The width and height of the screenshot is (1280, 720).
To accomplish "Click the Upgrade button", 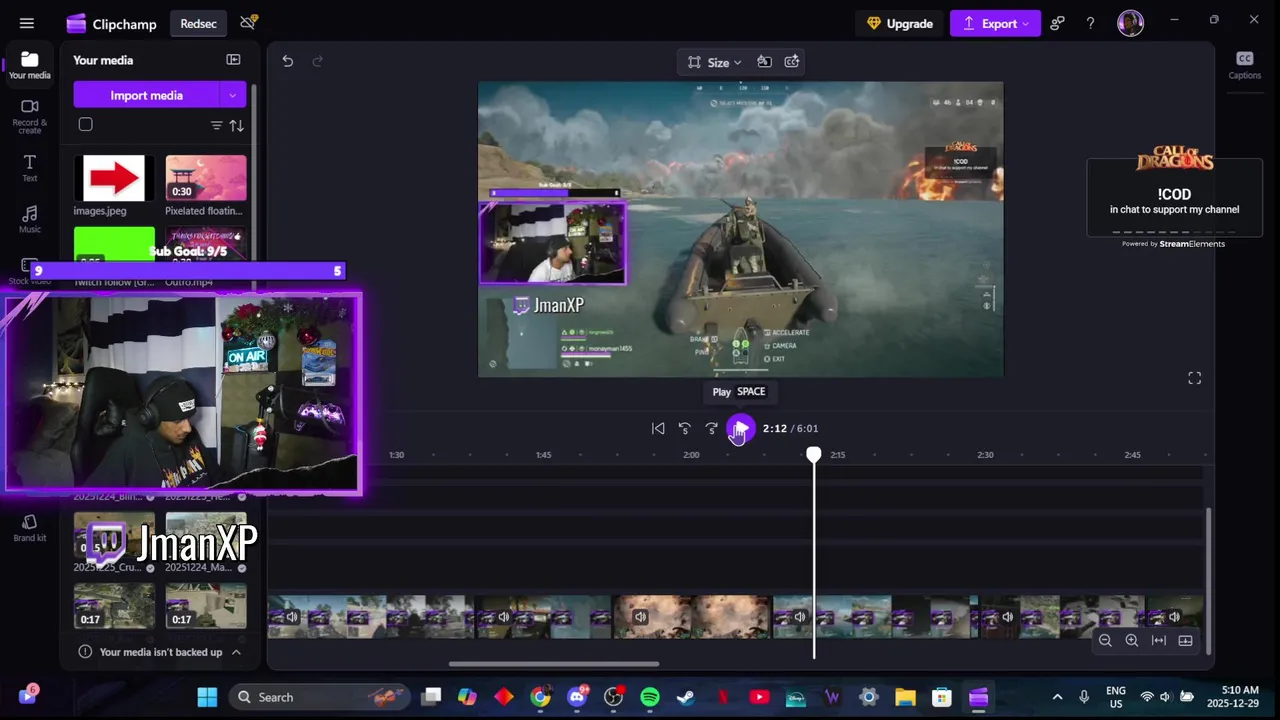I will [x=899, y=23].
